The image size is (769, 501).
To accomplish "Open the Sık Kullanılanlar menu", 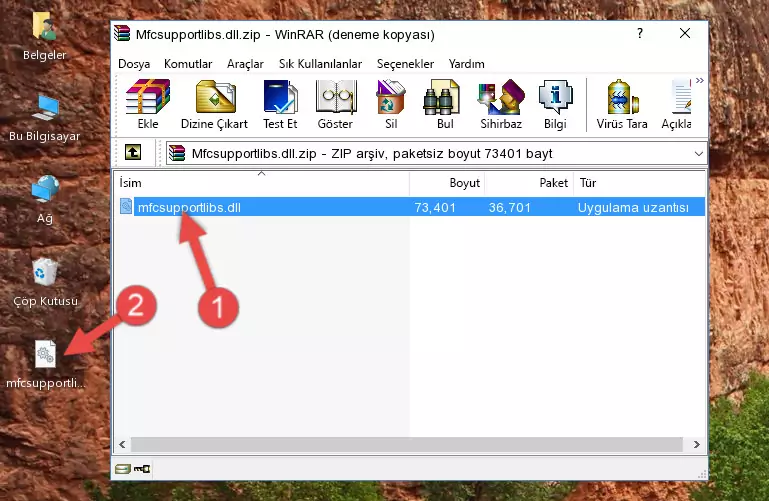I will click(x=320, y=64).
